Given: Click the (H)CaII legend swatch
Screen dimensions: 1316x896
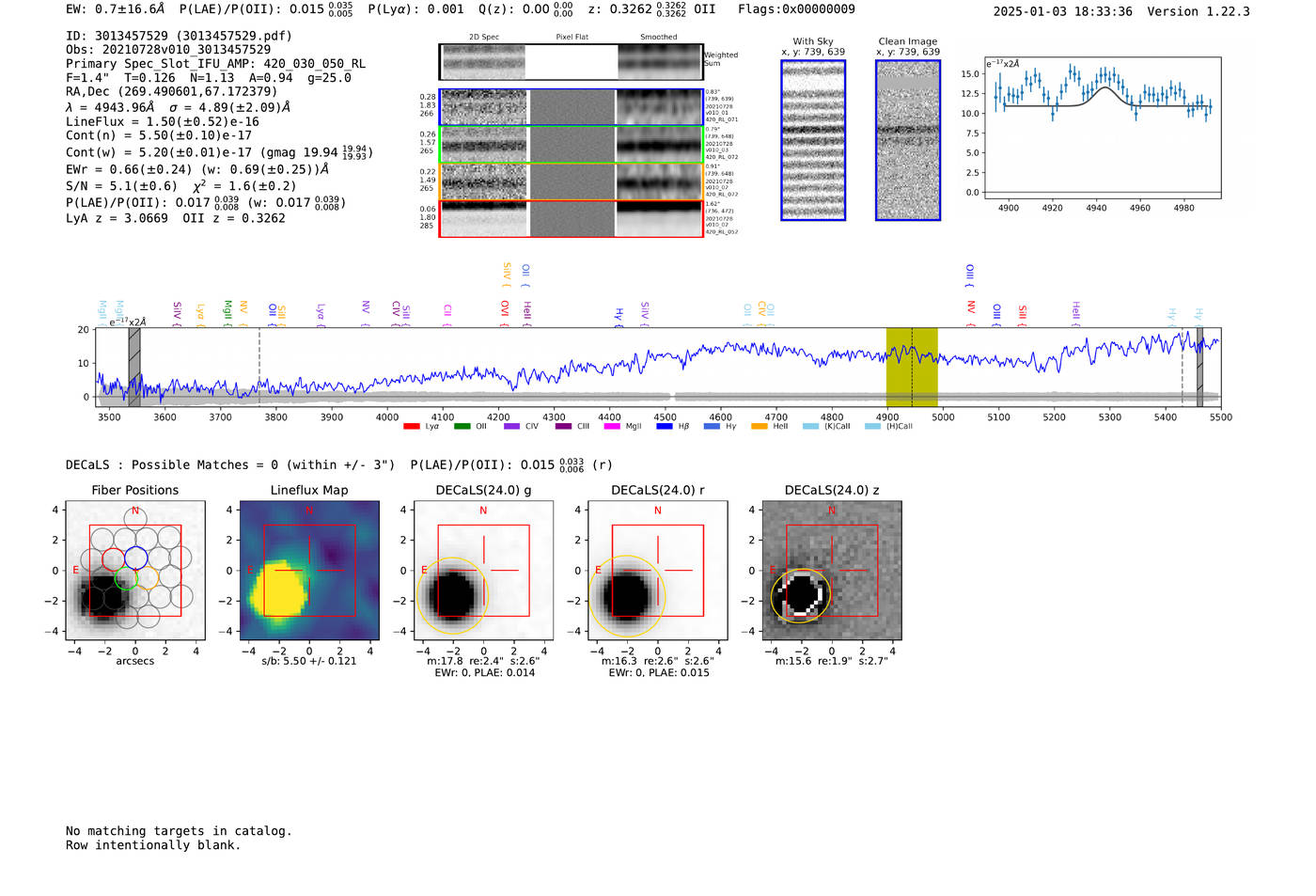Looking at the screenshot, I should pos(872,427).
